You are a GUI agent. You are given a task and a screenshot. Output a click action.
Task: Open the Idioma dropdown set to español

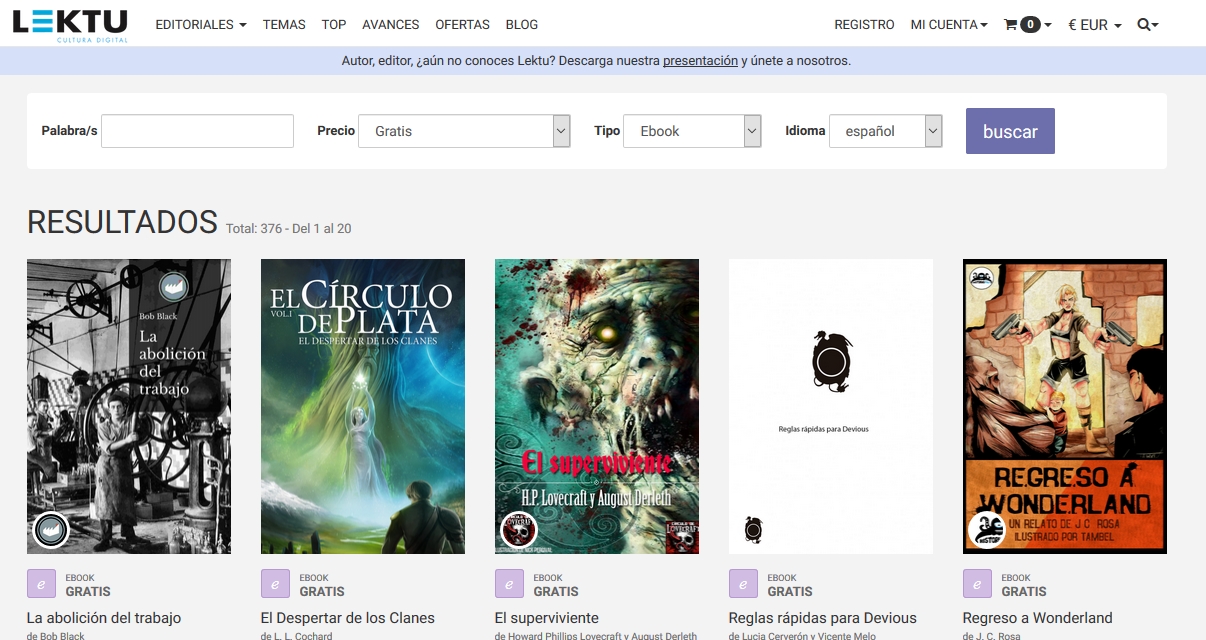point(886,131)
